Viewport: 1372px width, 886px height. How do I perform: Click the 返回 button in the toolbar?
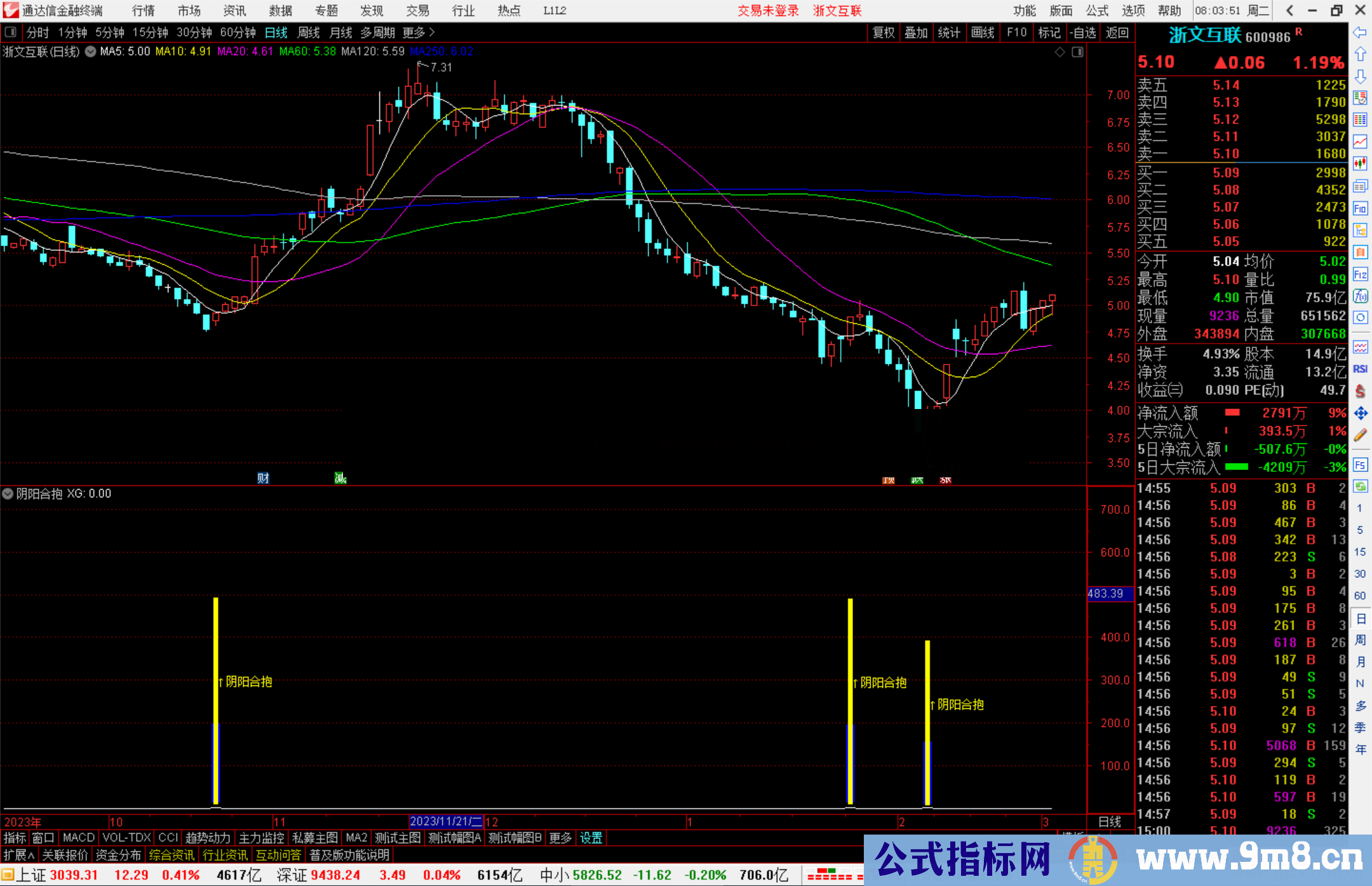1118,32
